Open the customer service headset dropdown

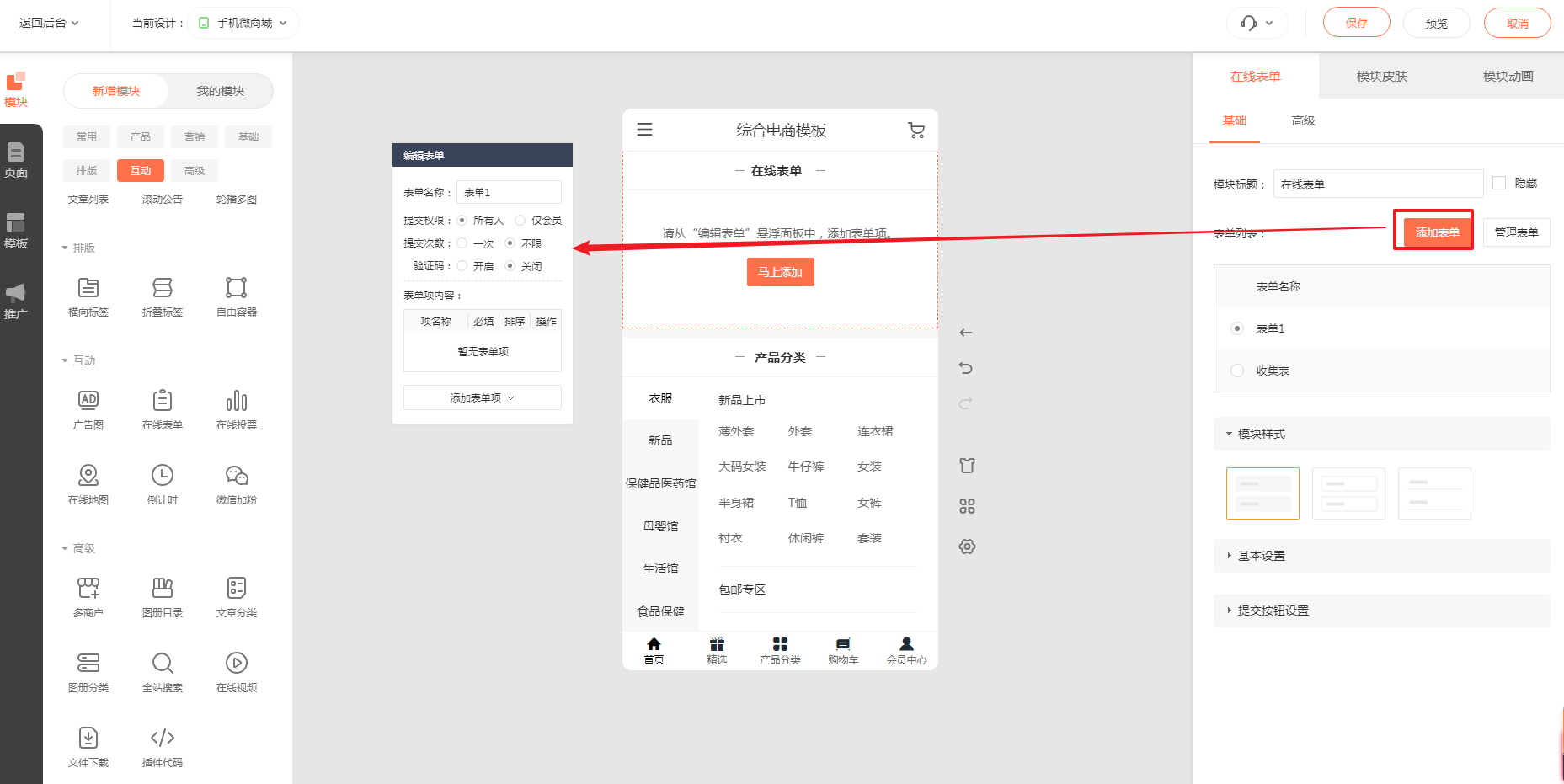1257,23
